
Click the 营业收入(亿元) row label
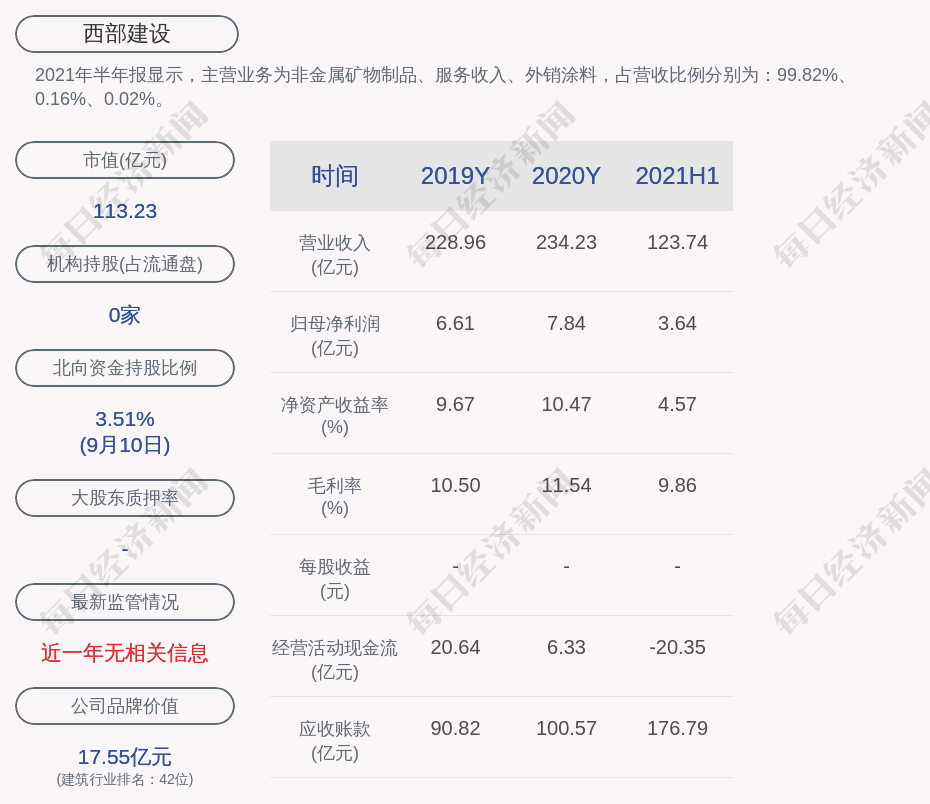(335, 255)
